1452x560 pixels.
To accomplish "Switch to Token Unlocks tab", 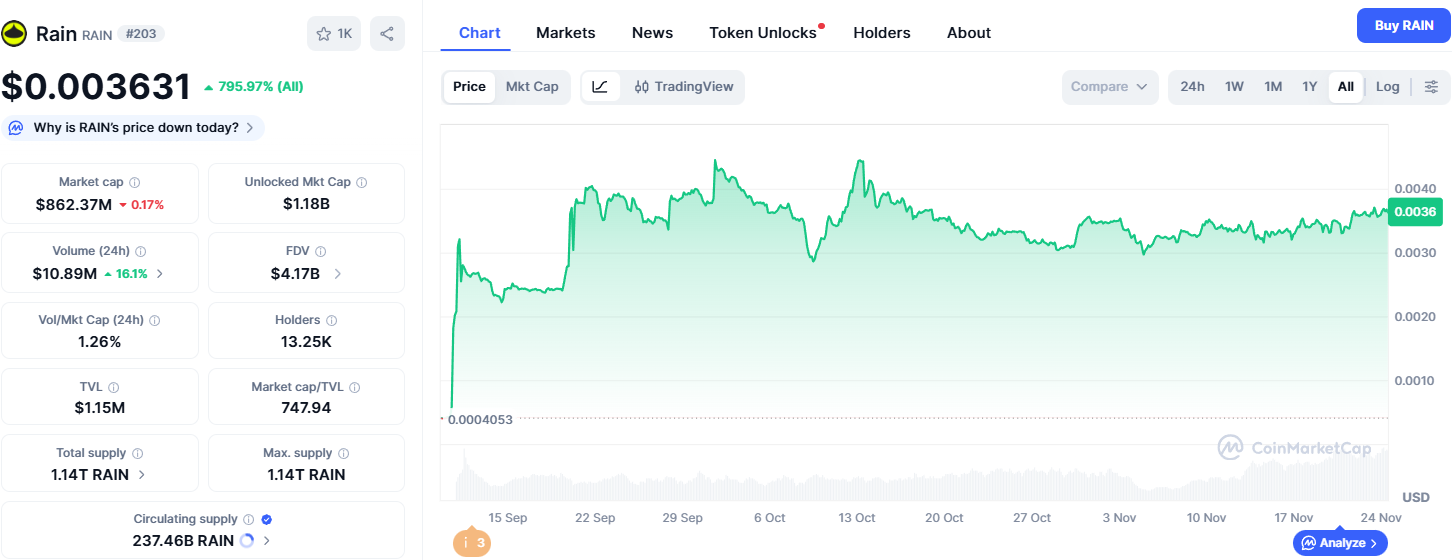I will [763, 33].
